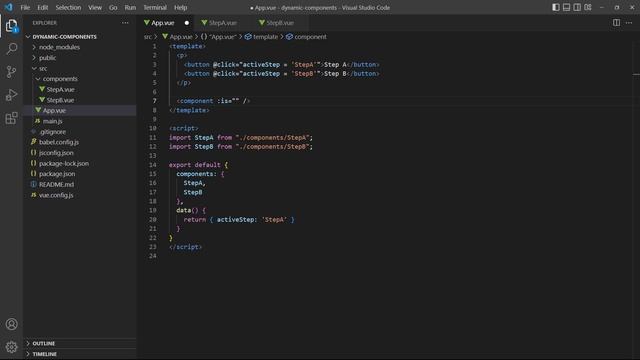Screen dimensions: 640x360
Task: Open the Go menu
Action: [113, 7]
